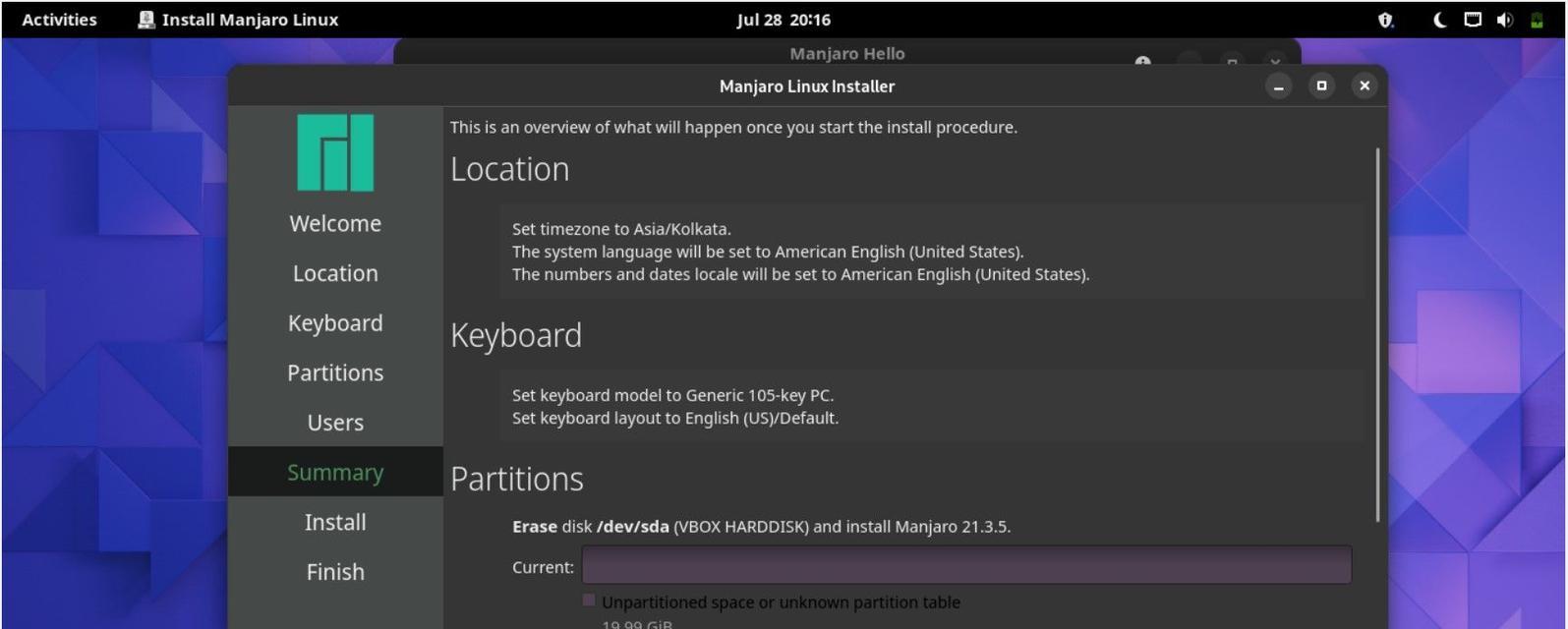Click the 'Set timezone to Asia/Kolkata.' line
The width and height of the screenshot is (1568, 629).
[621, 229]
